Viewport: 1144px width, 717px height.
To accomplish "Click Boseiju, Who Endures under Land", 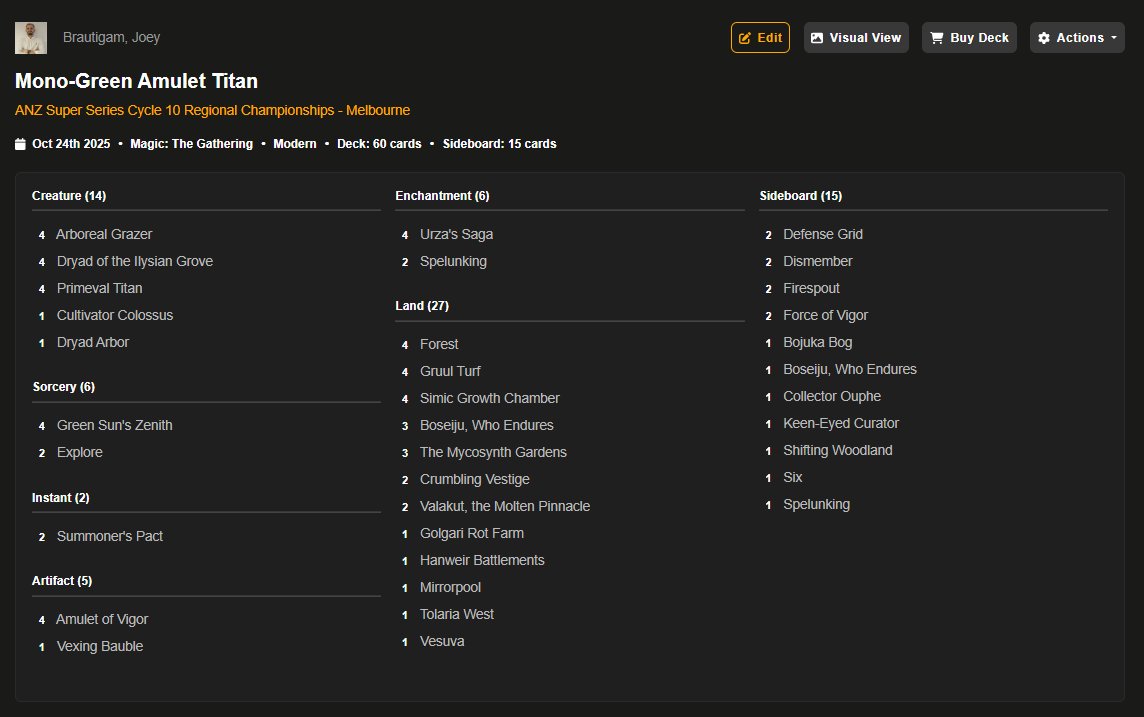I will pyautogui.click(x=487, y=425).
